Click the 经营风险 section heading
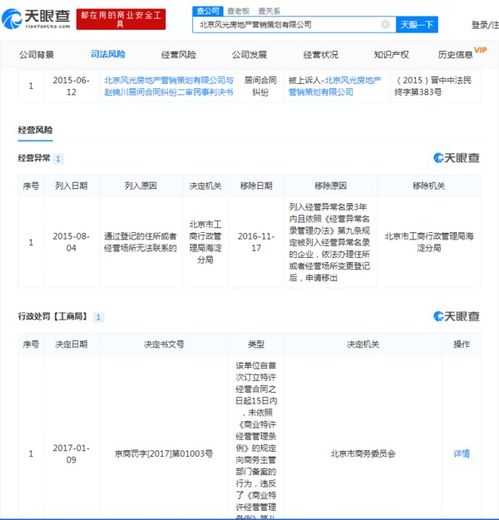This screenshot has height=520, width=499. coord(35,130)
